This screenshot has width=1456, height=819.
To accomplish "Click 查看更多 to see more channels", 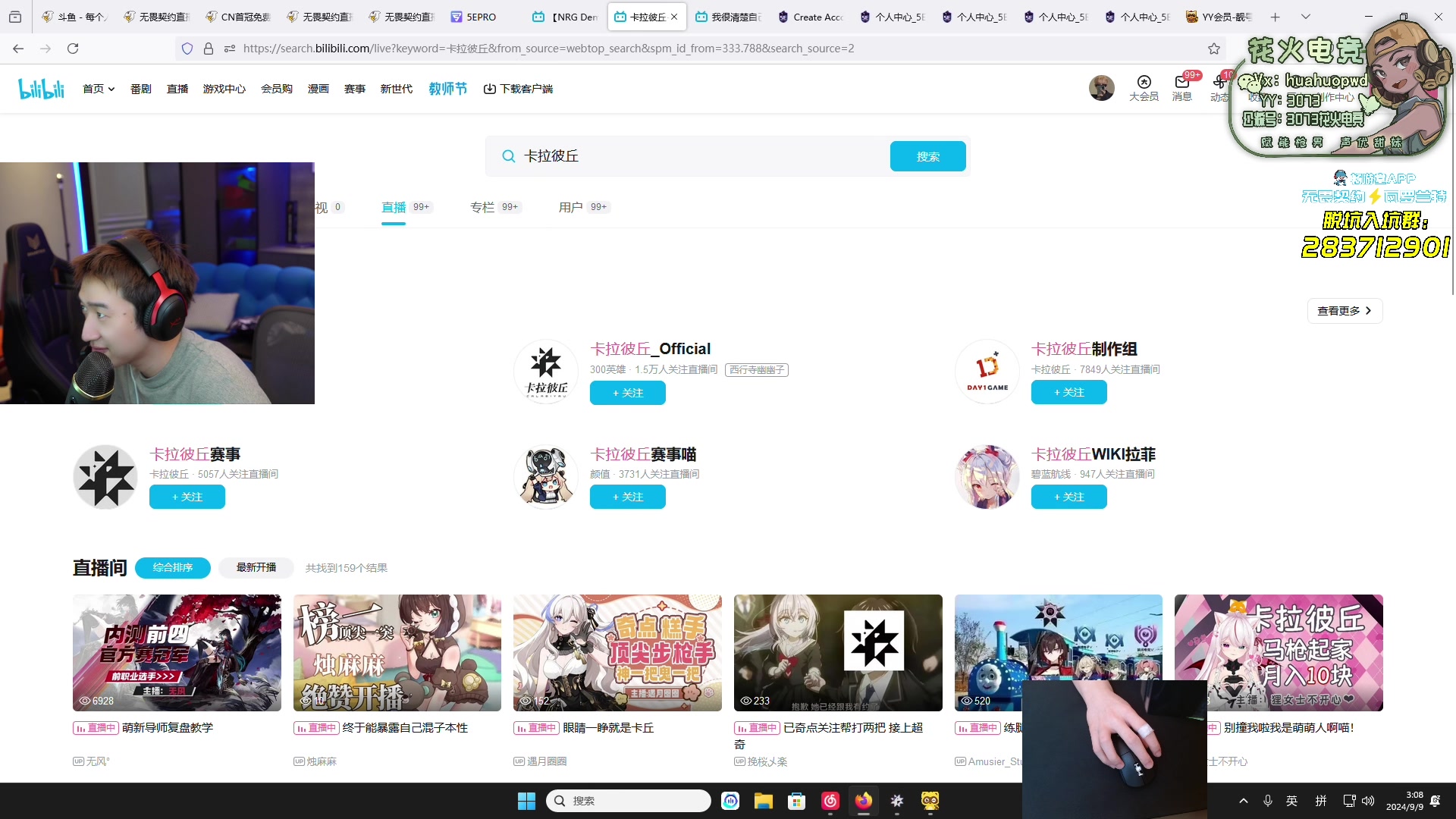I will click(x=1345, y=311).
